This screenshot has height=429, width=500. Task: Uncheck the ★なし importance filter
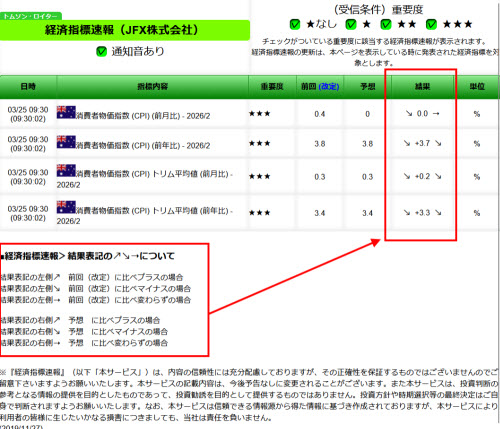[295, 24]
